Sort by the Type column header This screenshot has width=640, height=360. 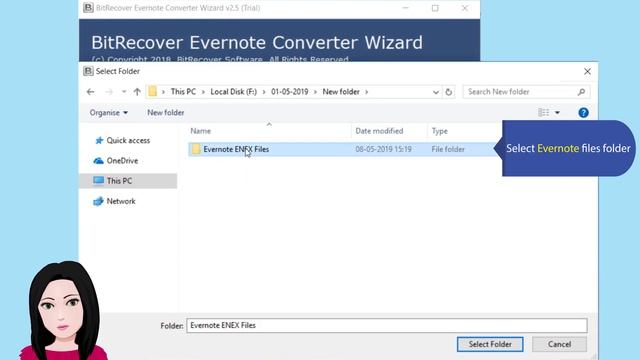(440, 131)
